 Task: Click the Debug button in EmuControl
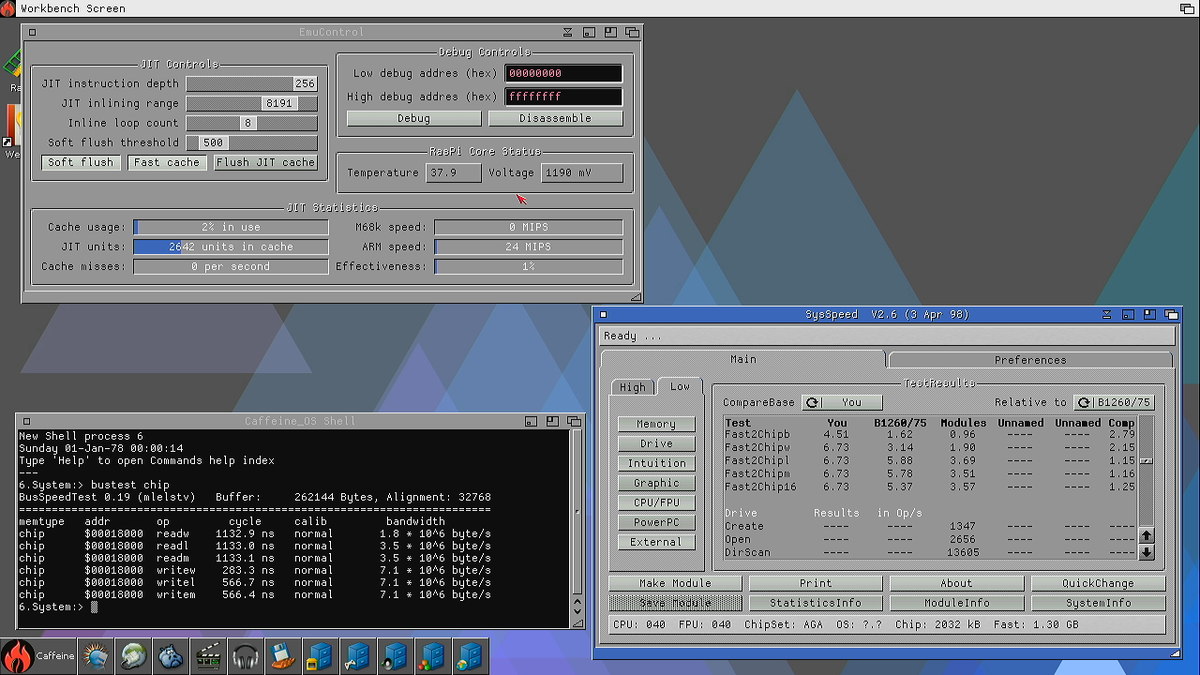(414, 118)
